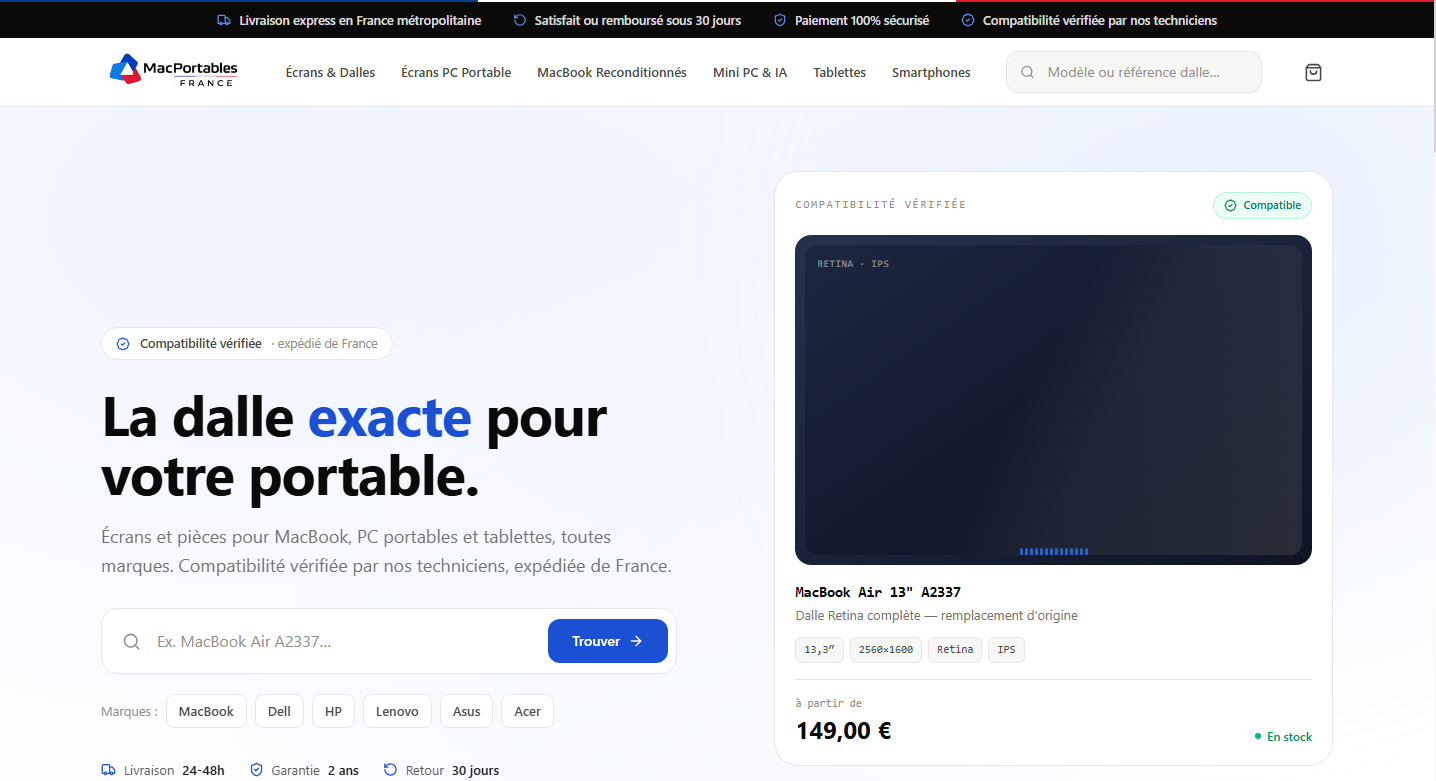Click the truck icon next to Livraison 24-48h
The image size is (1436, 781).
click(x=109, y=770)
